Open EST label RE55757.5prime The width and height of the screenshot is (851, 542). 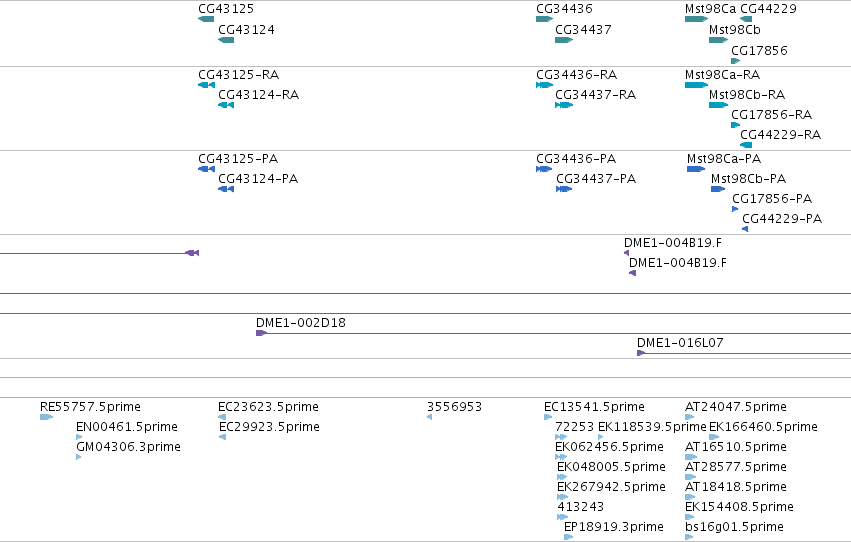[x=91, y=407]
